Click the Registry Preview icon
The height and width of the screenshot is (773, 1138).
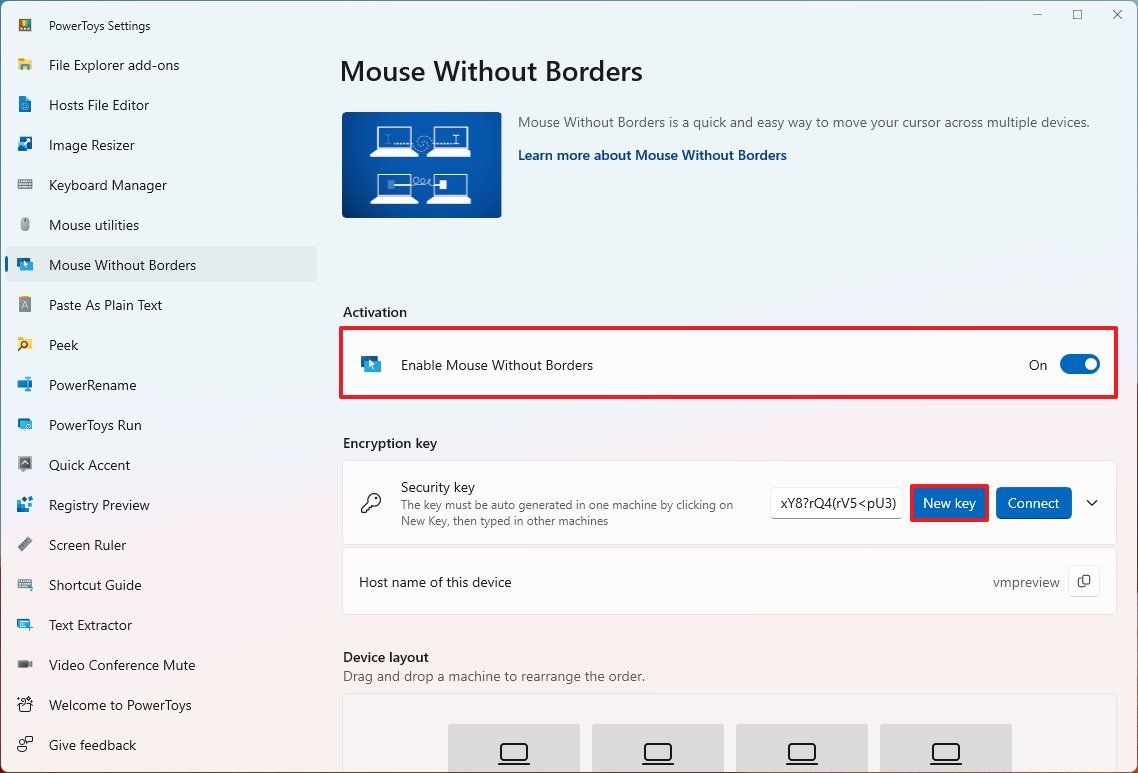[x=26, y=505]
